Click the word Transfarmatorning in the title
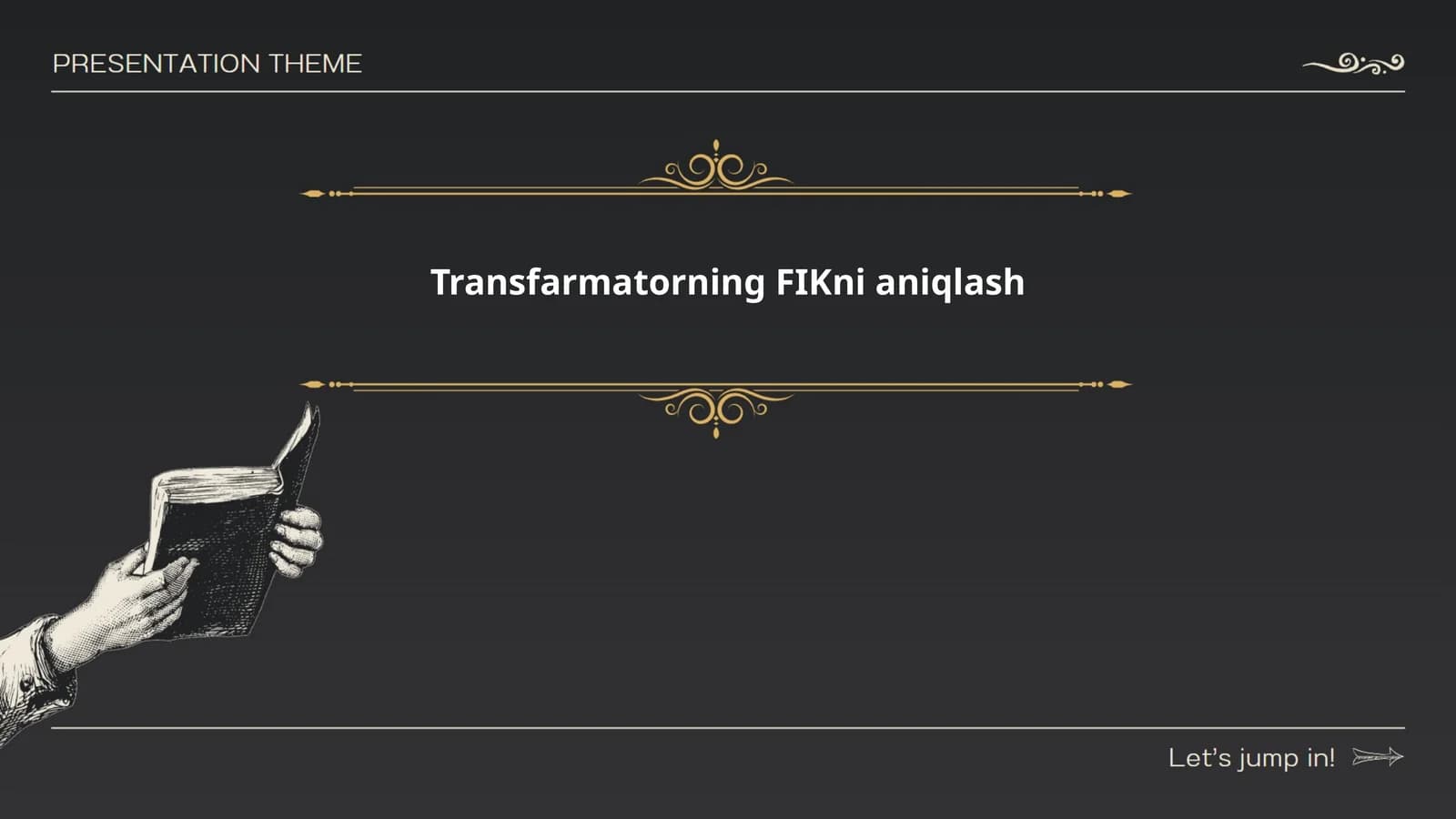 (598, 282)
